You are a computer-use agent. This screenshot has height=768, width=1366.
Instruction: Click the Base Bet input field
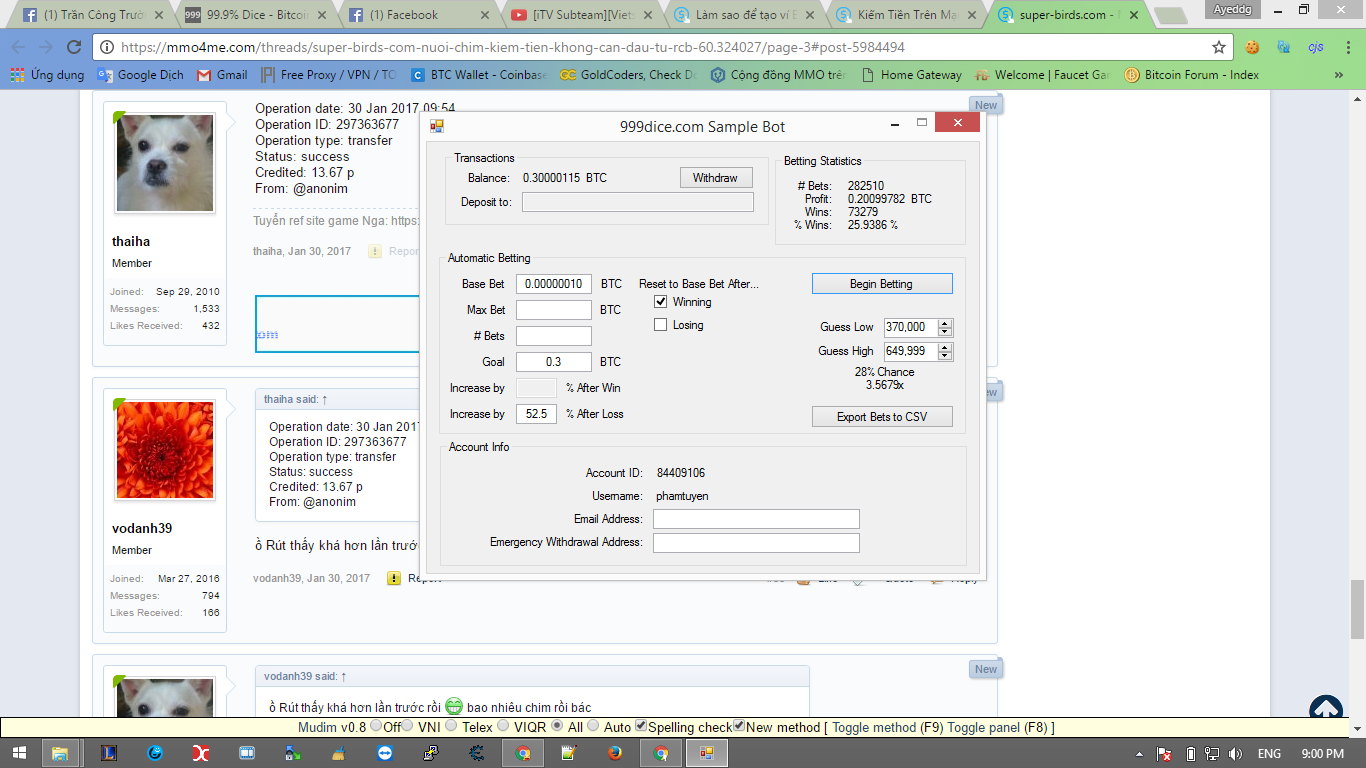554,284
